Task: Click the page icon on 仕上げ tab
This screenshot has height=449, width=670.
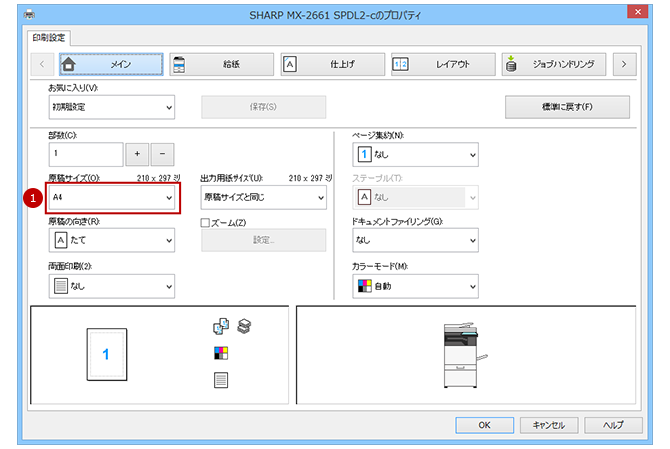Action: click(290, 65)
